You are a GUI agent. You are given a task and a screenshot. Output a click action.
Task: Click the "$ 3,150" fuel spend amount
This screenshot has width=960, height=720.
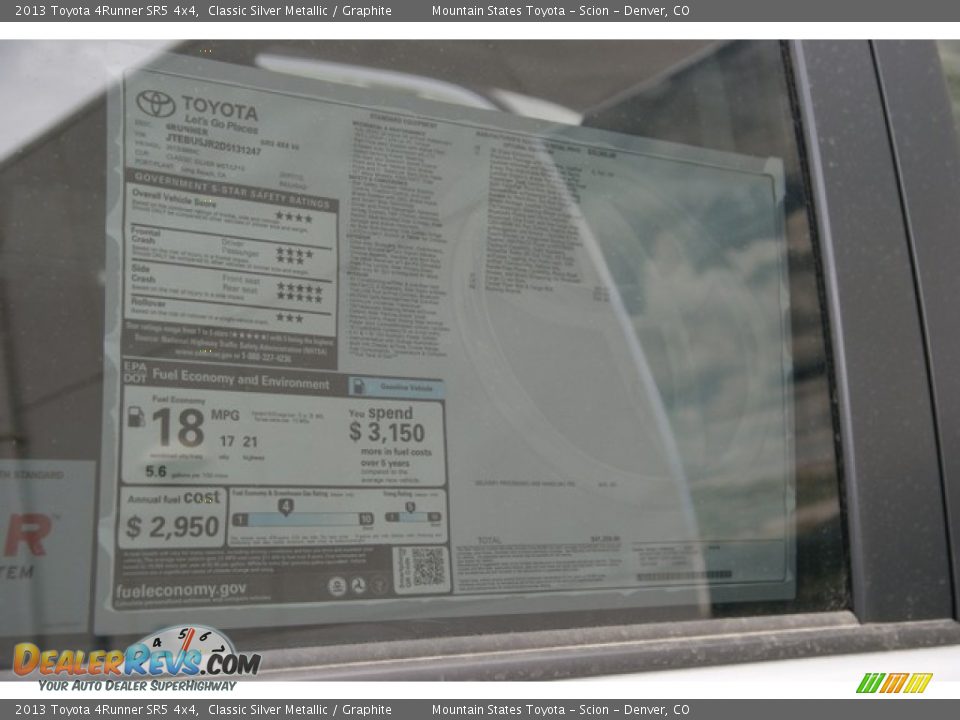pos(387,433)
